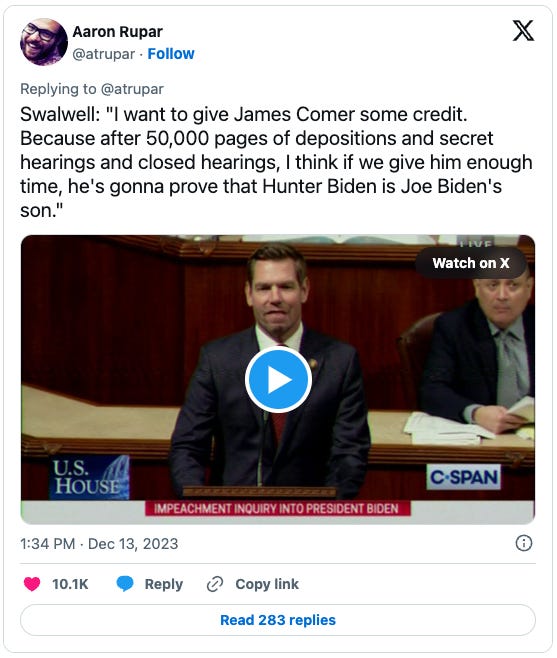Image resolution: width=557 pixels, height=658 pixels.
Task: Click the tweet text about James Comer
Action: [x=276, y=162]
